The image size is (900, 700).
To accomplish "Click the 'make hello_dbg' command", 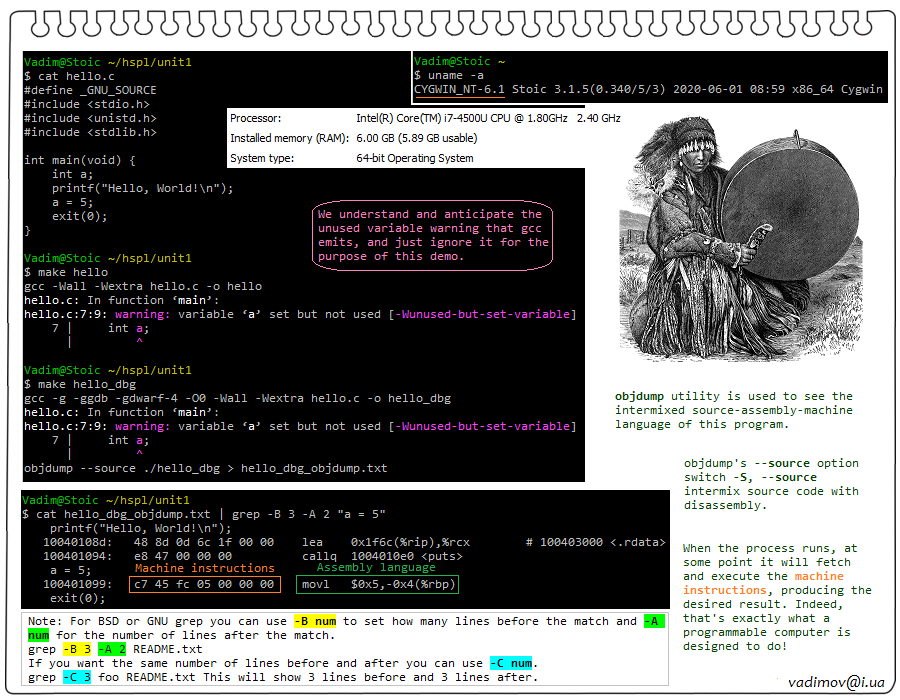I will [x=86, y=384].
